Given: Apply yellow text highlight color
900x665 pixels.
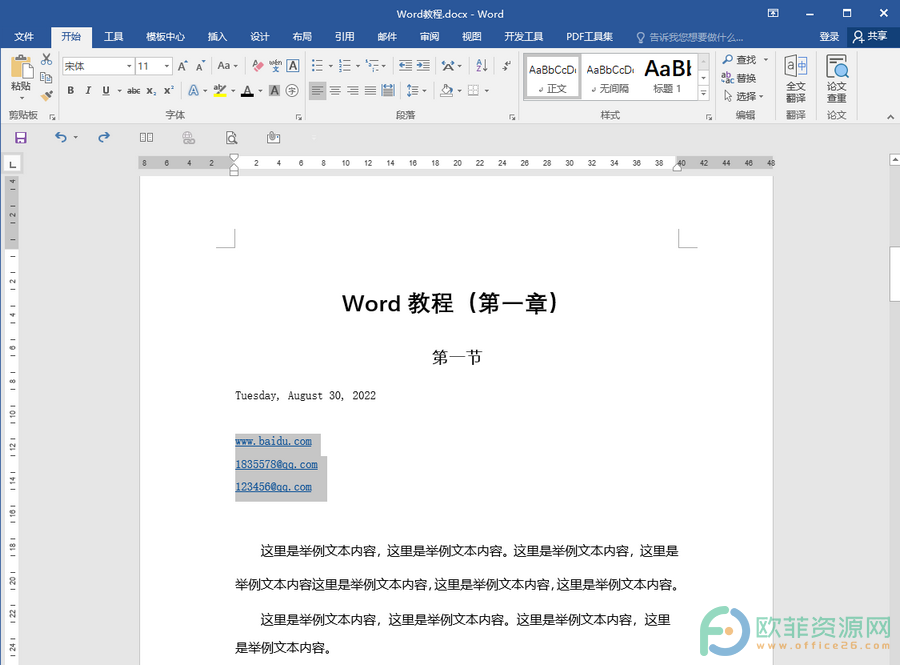Looking at the screenshot, I should pyautogui.click(x=220, y=91).
